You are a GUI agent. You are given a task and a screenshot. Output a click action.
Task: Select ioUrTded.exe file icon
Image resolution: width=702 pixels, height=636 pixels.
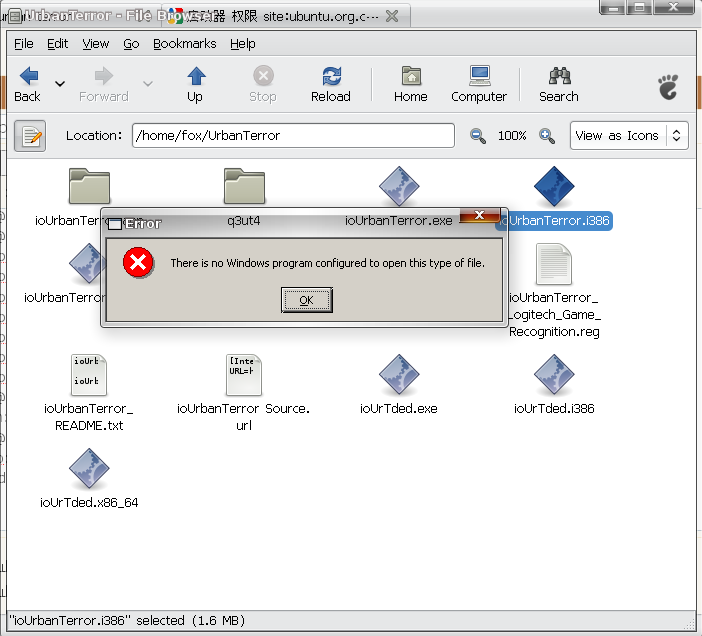point(398,374)
